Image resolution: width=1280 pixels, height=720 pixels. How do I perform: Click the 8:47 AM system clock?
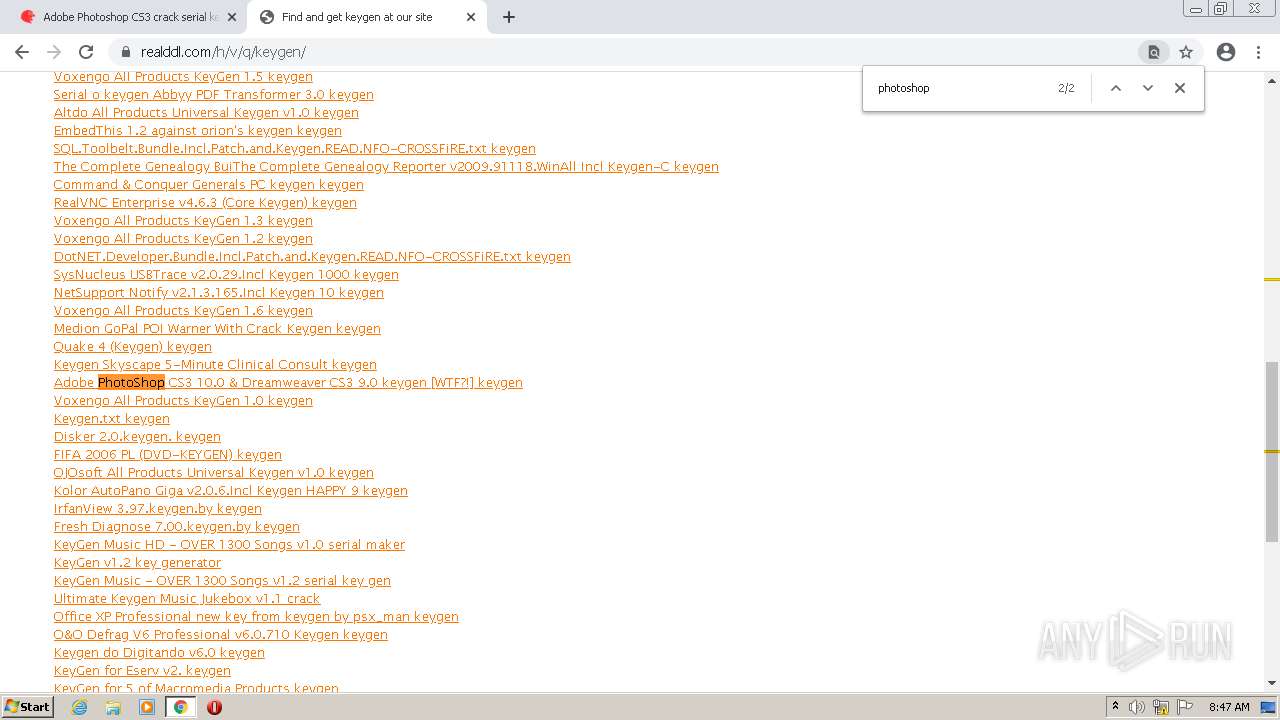click(x=1229, y=707)
